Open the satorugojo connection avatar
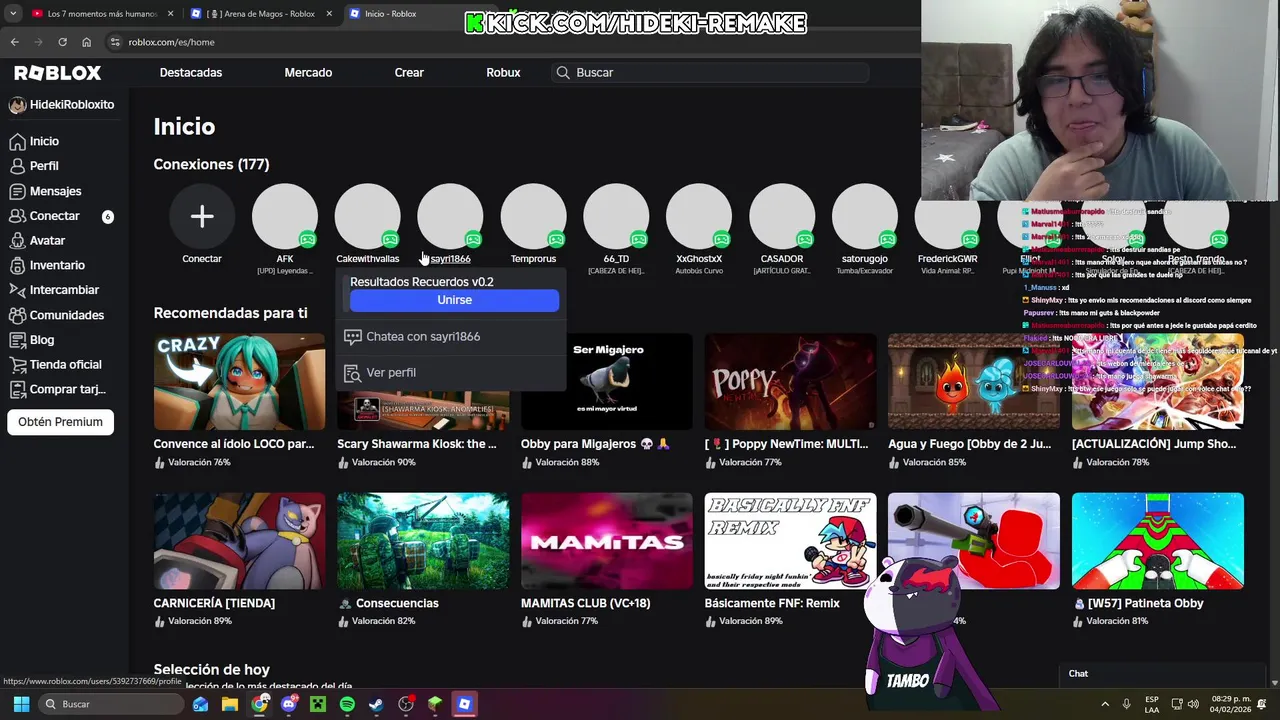The height and width of the screenshot is (720, 1280). (x=865, y=216)
